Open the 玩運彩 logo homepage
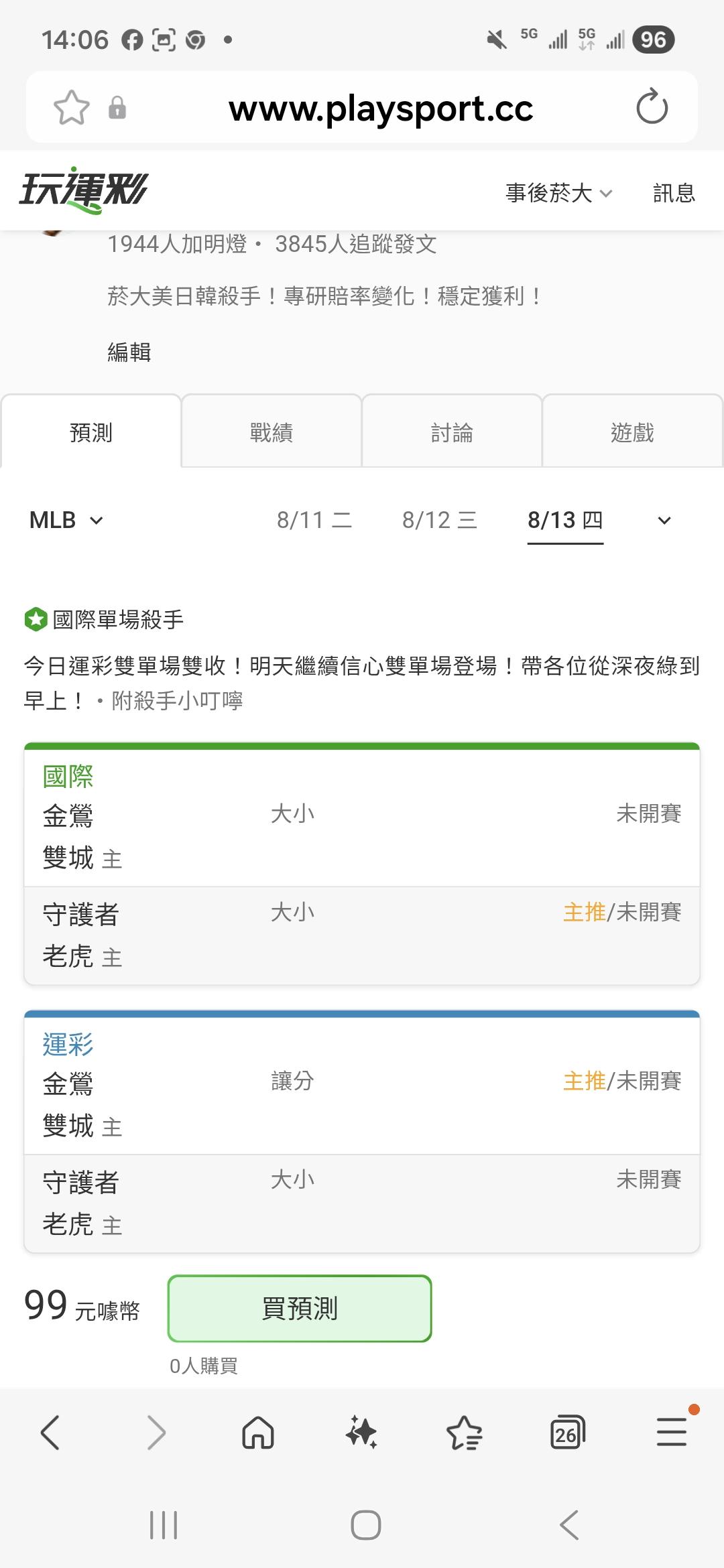This screenshot has height=1568, width=724. 84,190
